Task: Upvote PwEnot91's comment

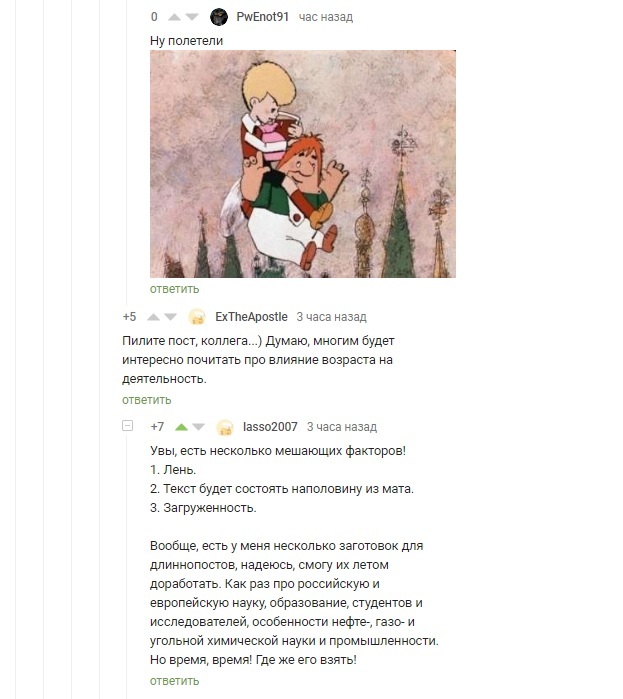Action: click(x=174, y=17)
